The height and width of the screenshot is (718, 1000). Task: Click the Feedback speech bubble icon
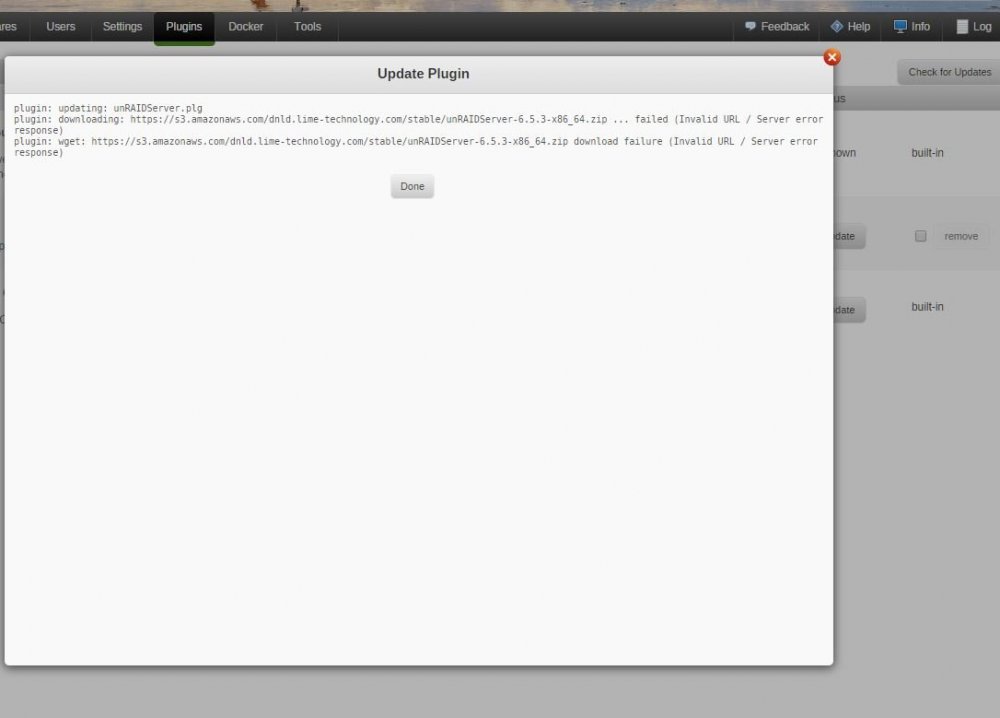[751, 26]
